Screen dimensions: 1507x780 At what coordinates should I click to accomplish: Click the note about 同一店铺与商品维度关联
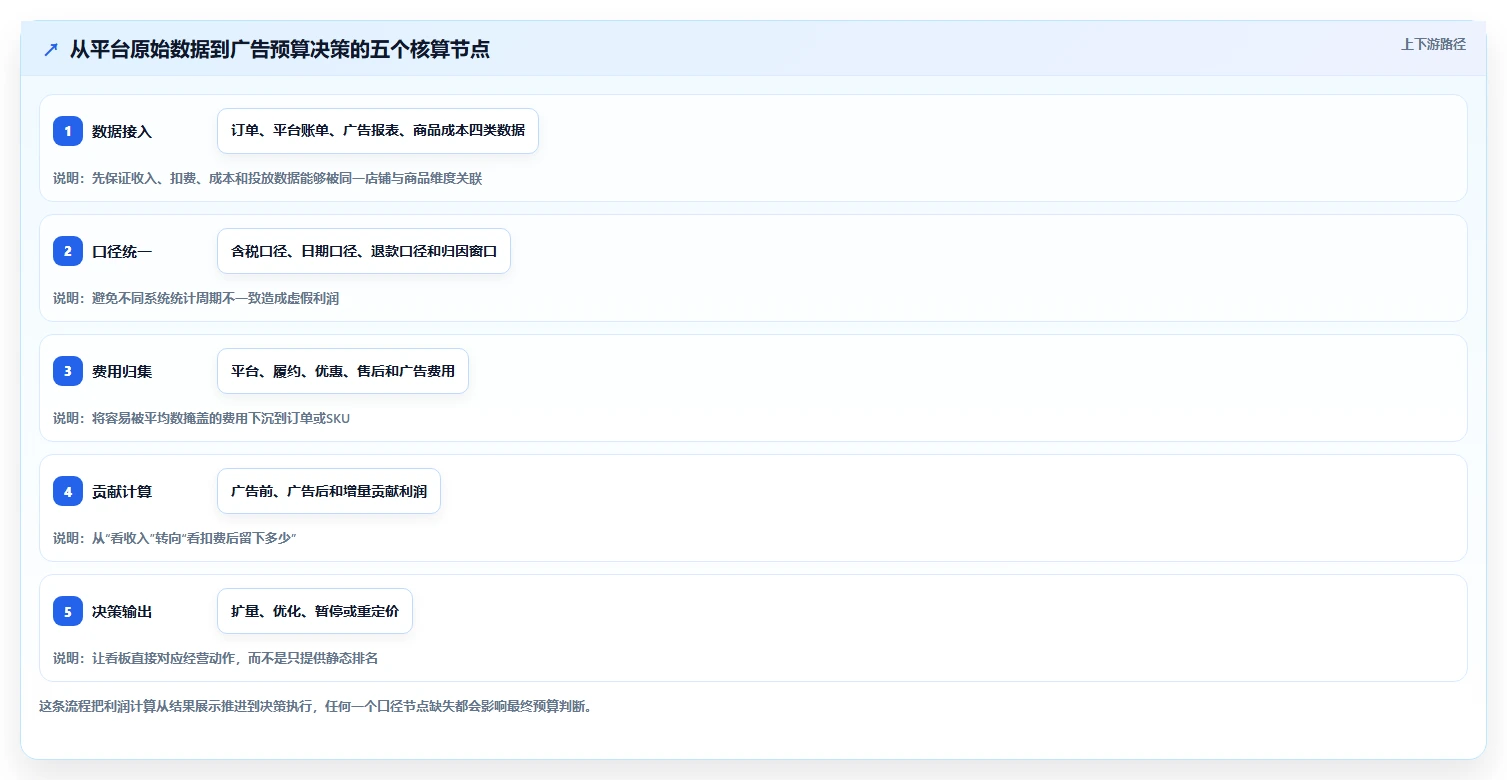[268, 178]
